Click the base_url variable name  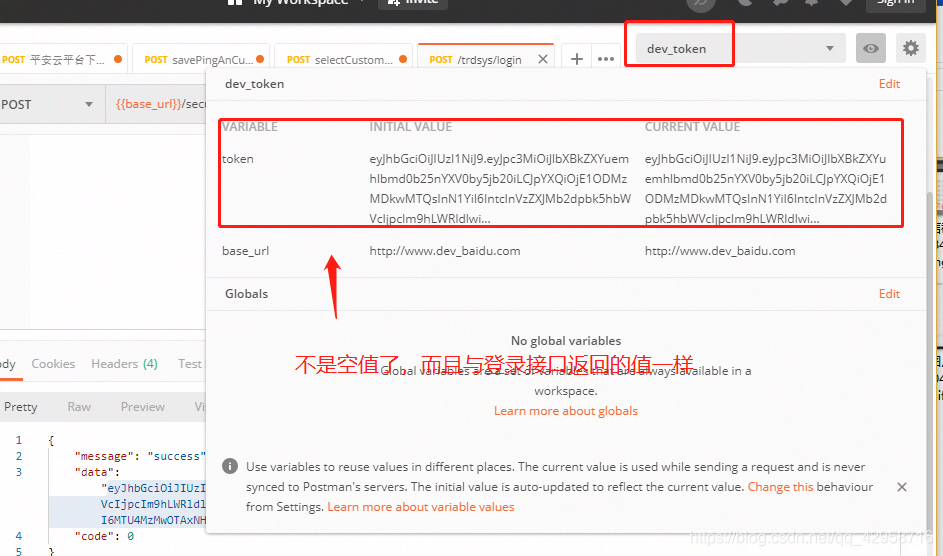point(245,251)
